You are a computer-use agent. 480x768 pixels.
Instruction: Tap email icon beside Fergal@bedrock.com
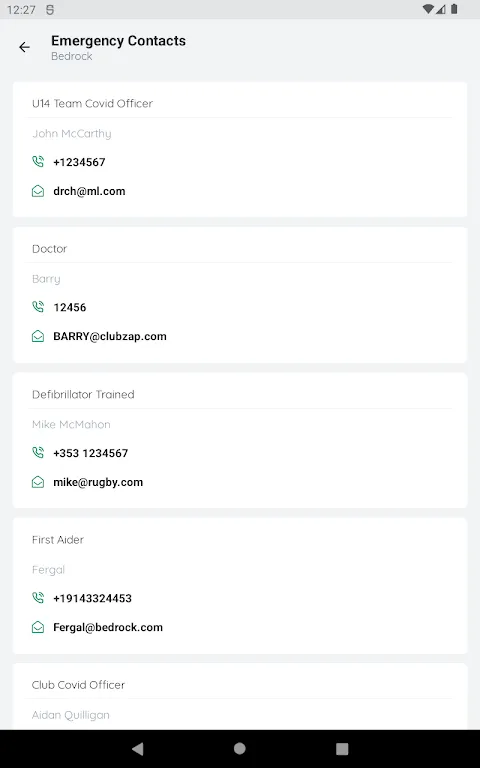(x=38, y=627)
